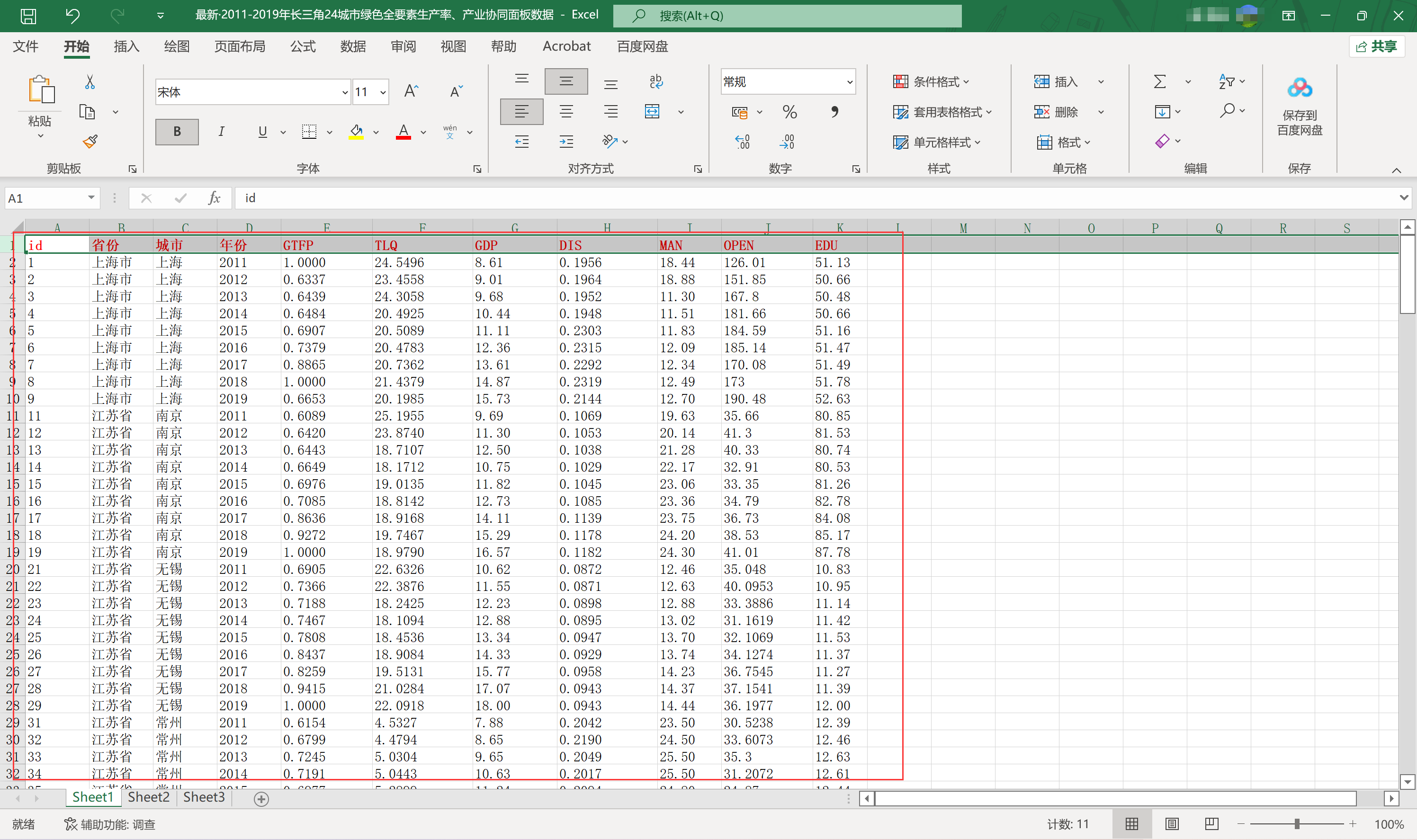Click the Percent Style icon
Image resolution: width=1417 pixels, height=840 pixels.
pos(789,112)
